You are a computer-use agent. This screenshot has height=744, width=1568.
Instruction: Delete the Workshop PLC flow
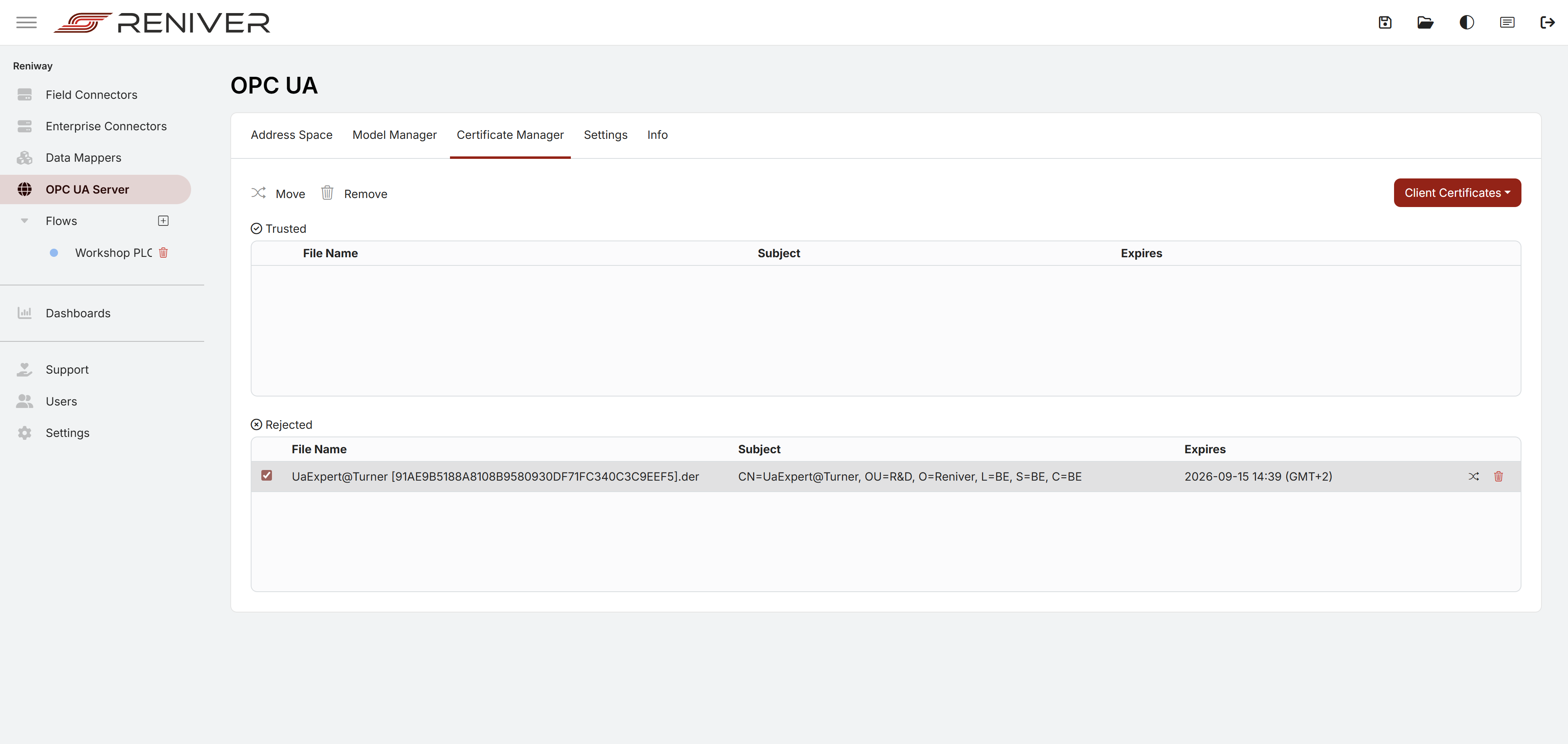163,253
